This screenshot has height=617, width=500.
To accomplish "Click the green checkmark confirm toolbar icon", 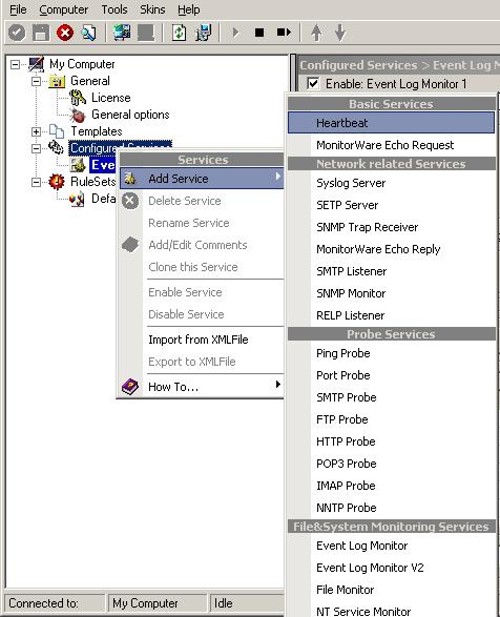I will [x=17, y=33].
